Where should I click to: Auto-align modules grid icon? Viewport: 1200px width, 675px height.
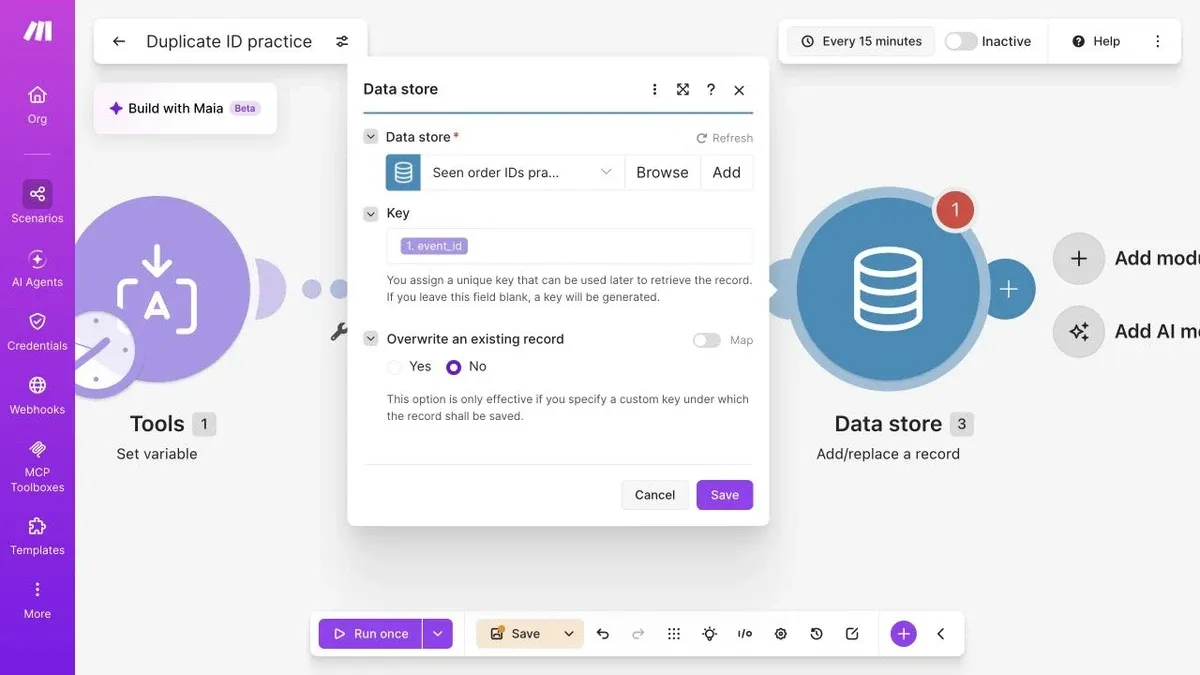pyautogui.click(x=674, y=634)
